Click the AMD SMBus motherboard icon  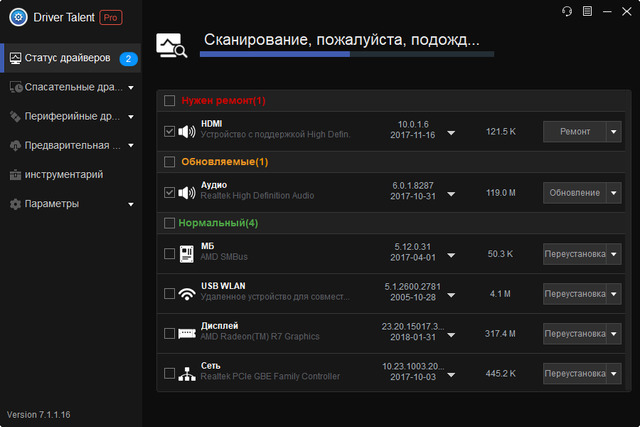point(187,254)
